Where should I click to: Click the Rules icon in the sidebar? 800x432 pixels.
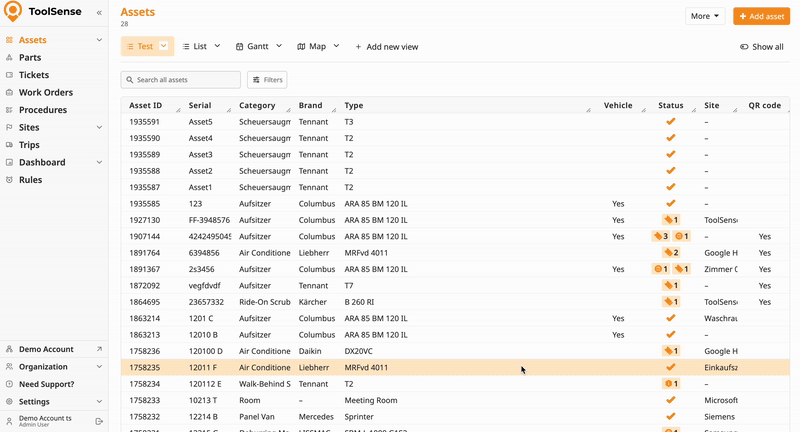[10, 180]
